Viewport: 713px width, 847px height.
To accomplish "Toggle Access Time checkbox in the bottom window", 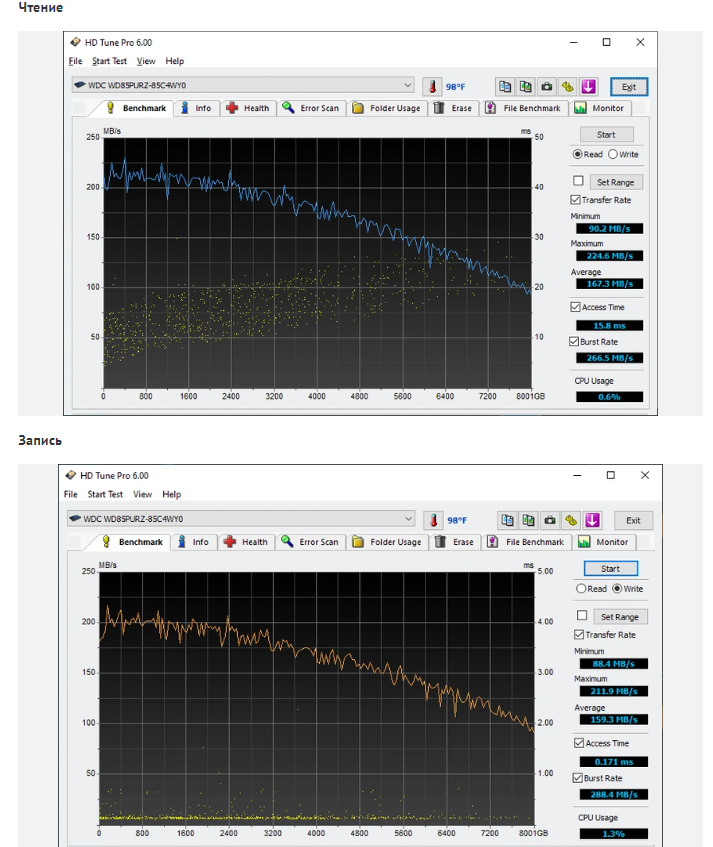I will click(580, 743).
